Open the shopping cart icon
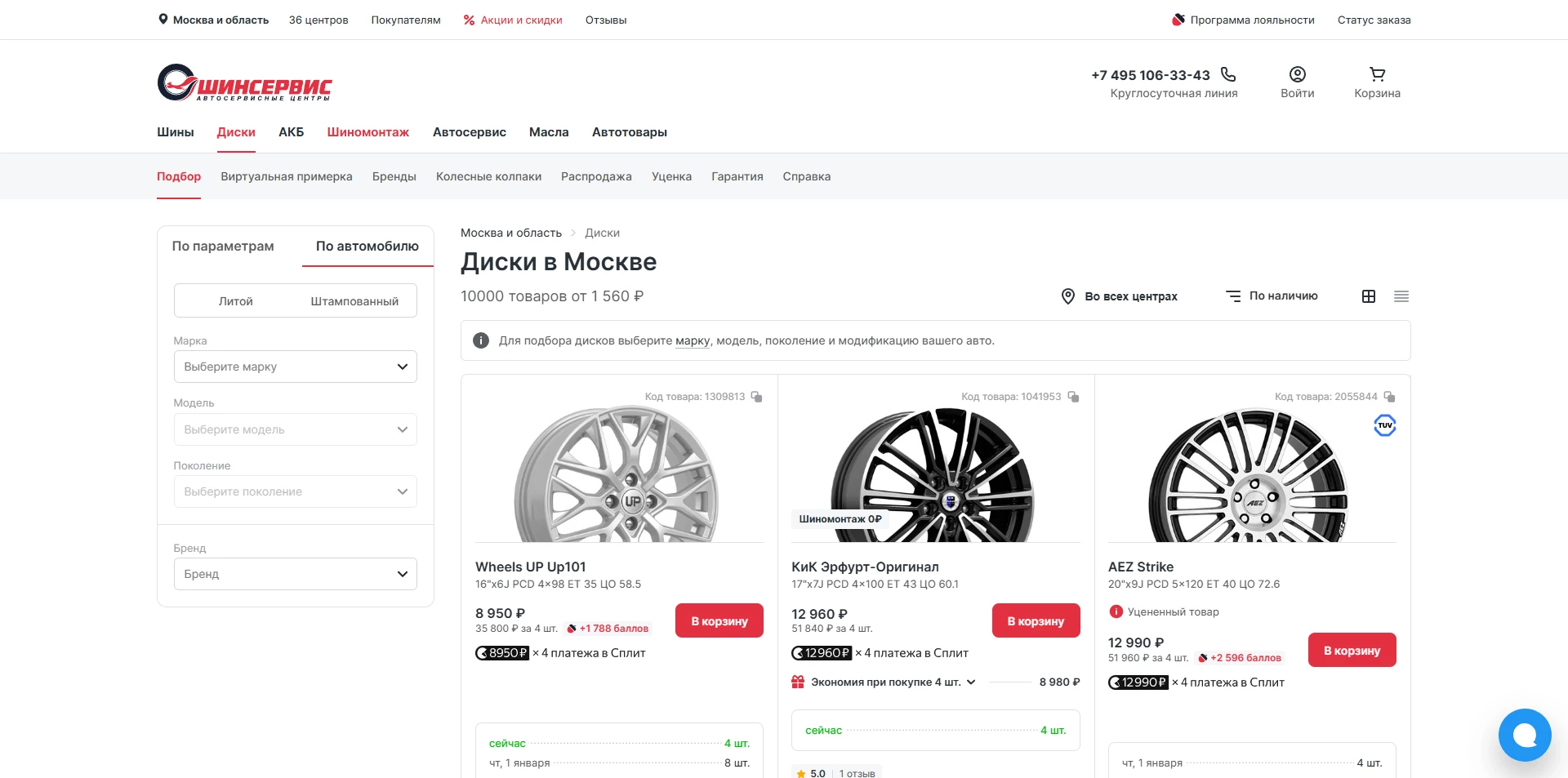Image resolution: width=1568 pixels, height=778 pixels. pyautogui.click(x=1377, y=75)
